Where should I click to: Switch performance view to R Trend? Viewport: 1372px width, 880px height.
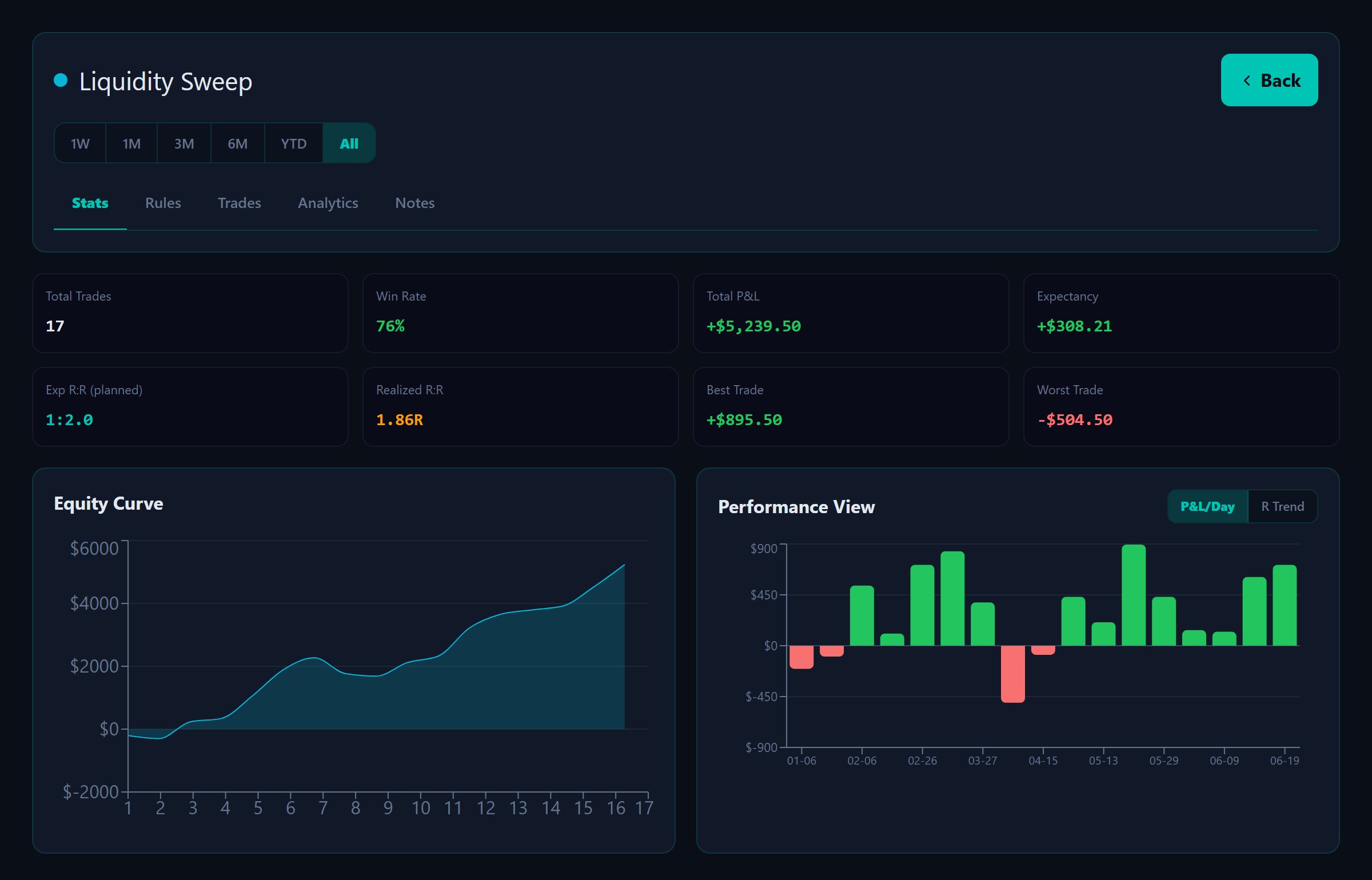pyautogui.click(x=1283, y=506)
